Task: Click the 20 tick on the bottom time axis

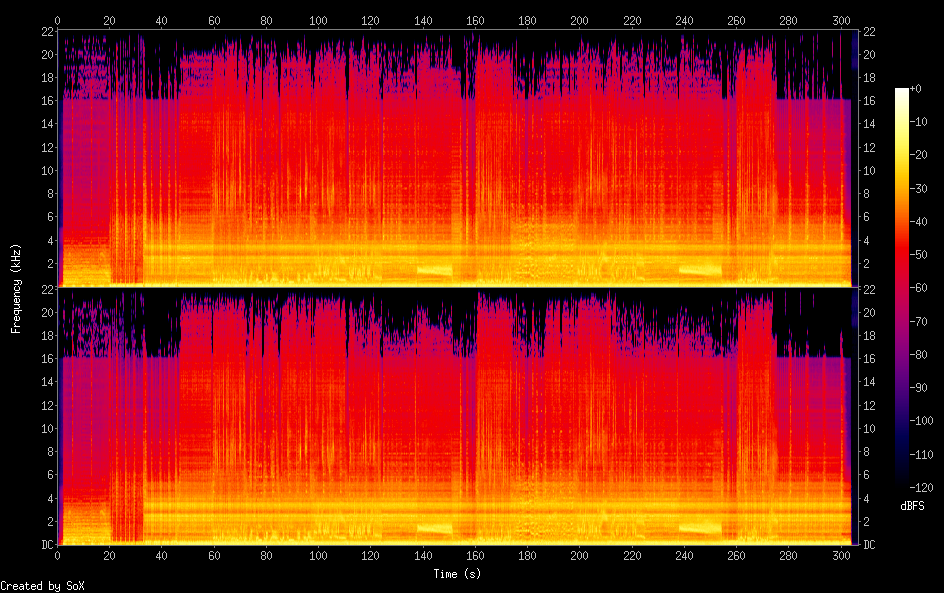Action: point(110,556)
